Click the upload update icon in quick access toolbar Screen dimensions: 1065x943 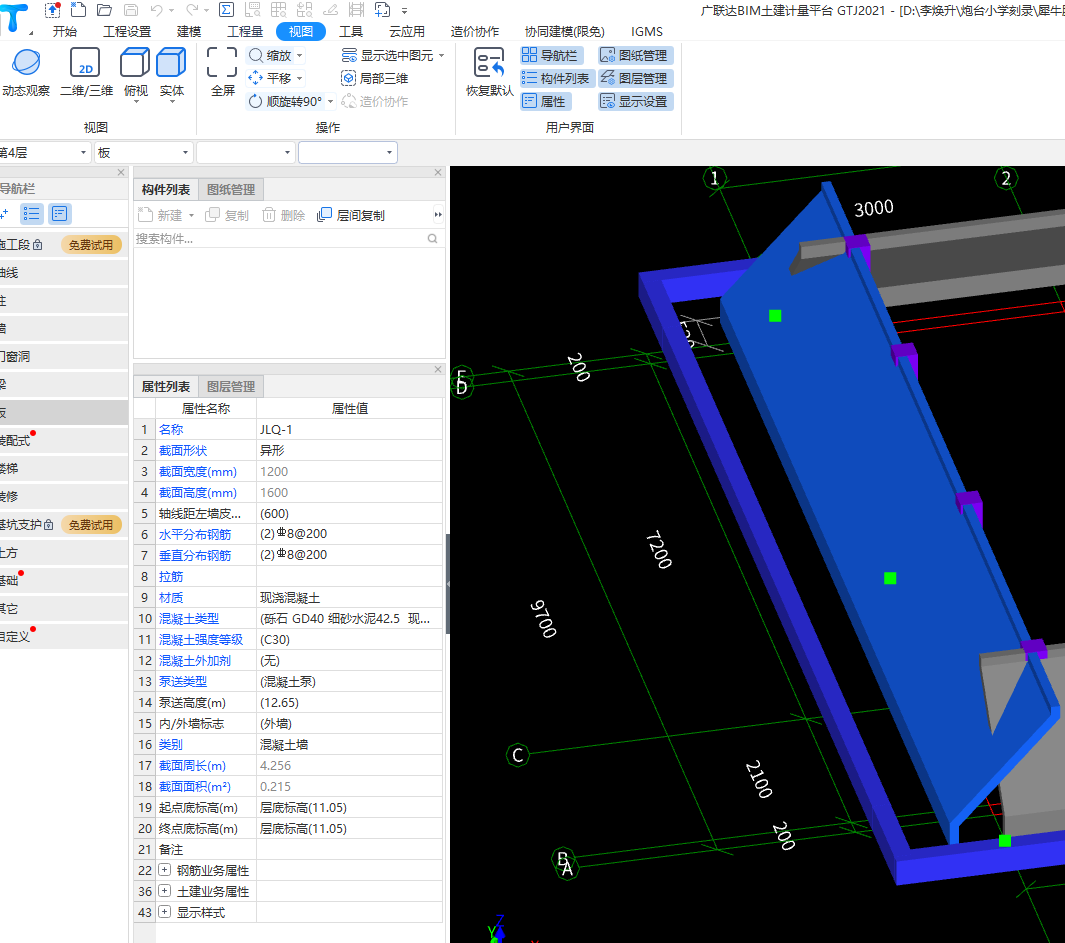coord(52,10)
